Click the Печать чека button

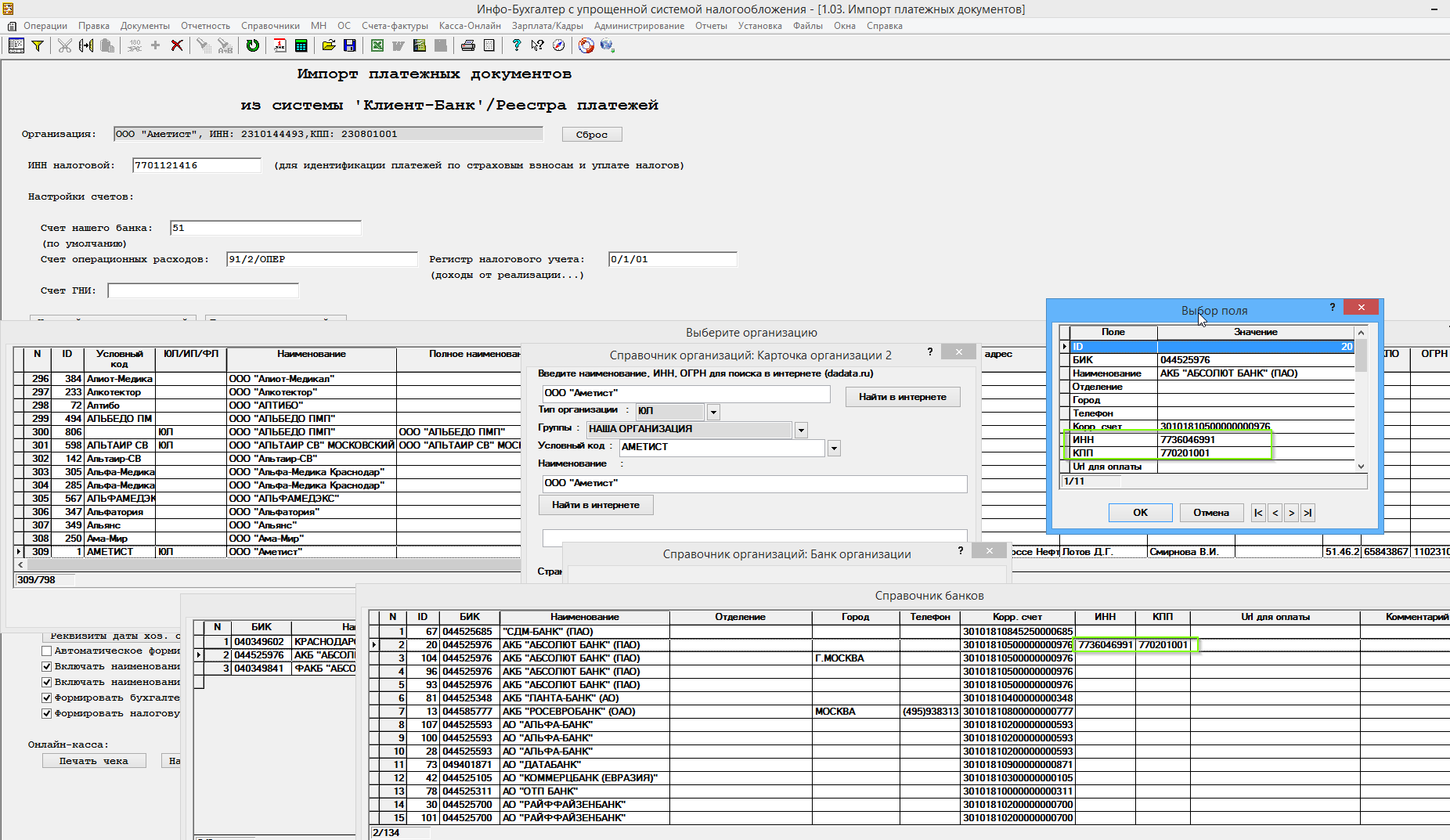[94, 761]
